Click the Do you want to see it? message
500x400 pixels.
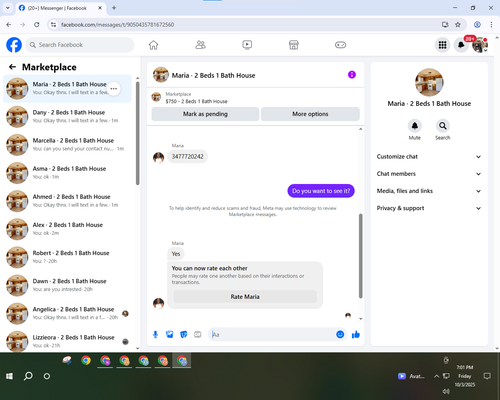[x=321, y=191]
